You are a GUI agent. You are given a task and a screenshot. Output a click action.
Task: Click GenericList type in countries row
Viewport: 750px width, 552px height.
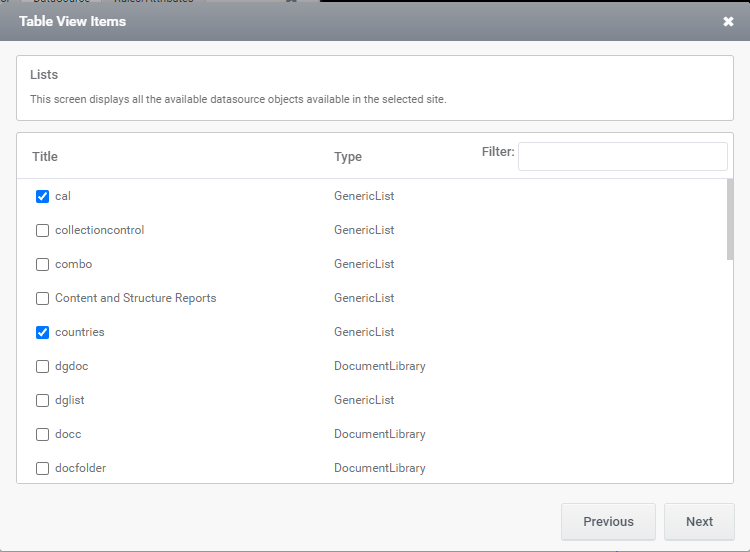click(x=364, y=332)
